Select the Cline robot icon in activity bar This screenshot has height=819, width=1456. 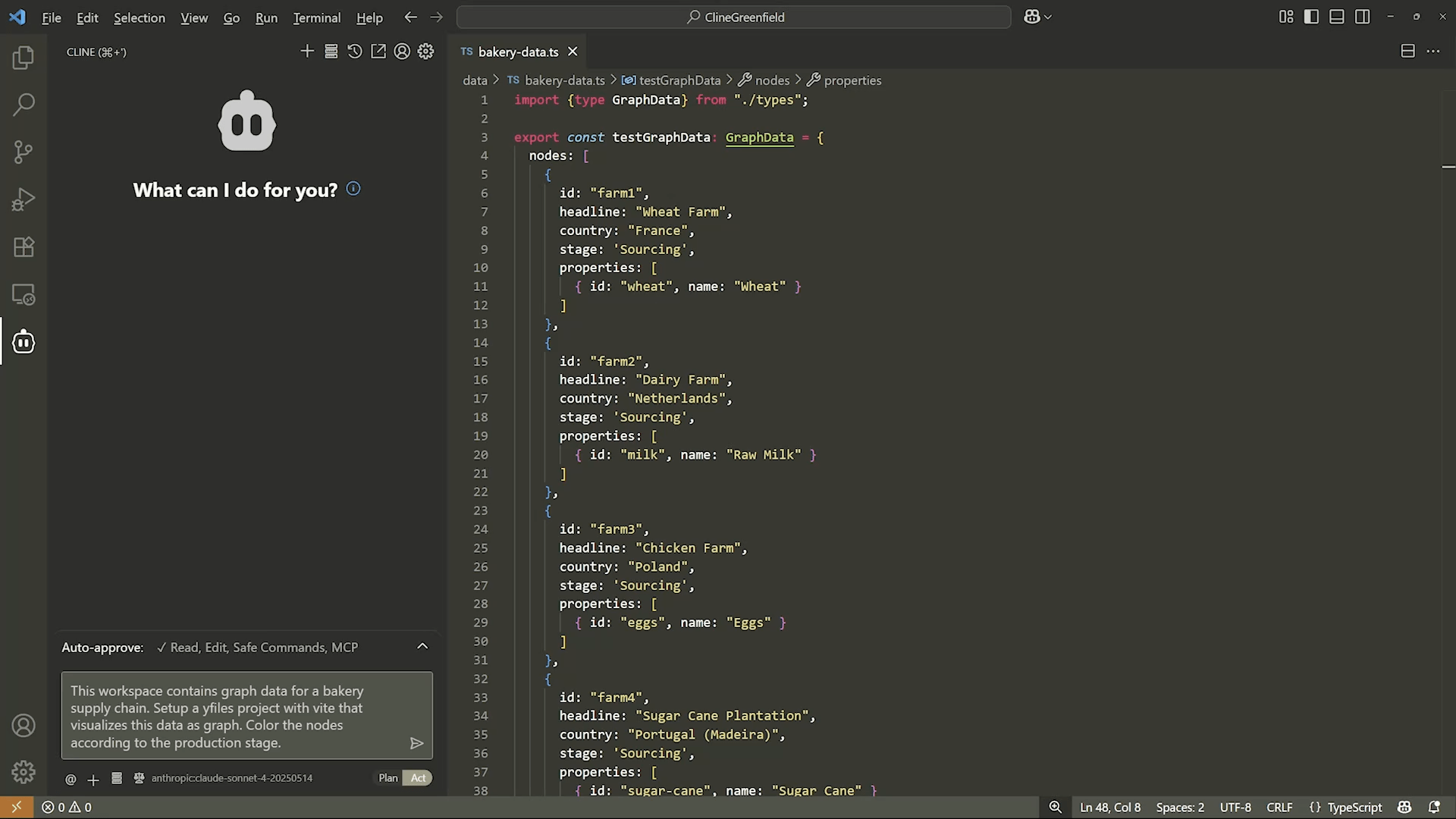pyautogui.click(x=24, y=341)
